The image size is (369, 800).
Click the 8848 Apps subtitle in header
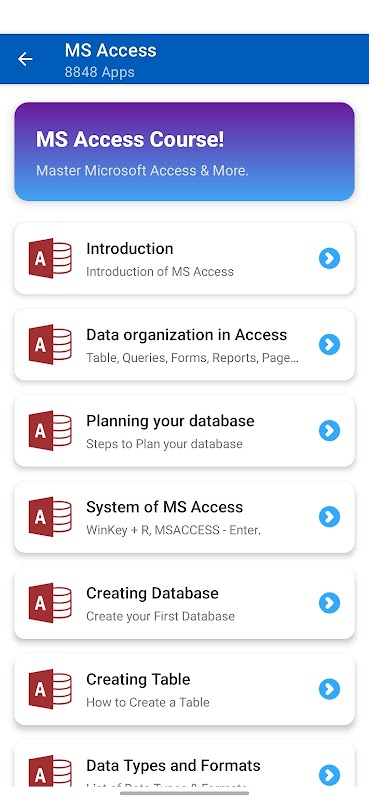tap(100, 72)
